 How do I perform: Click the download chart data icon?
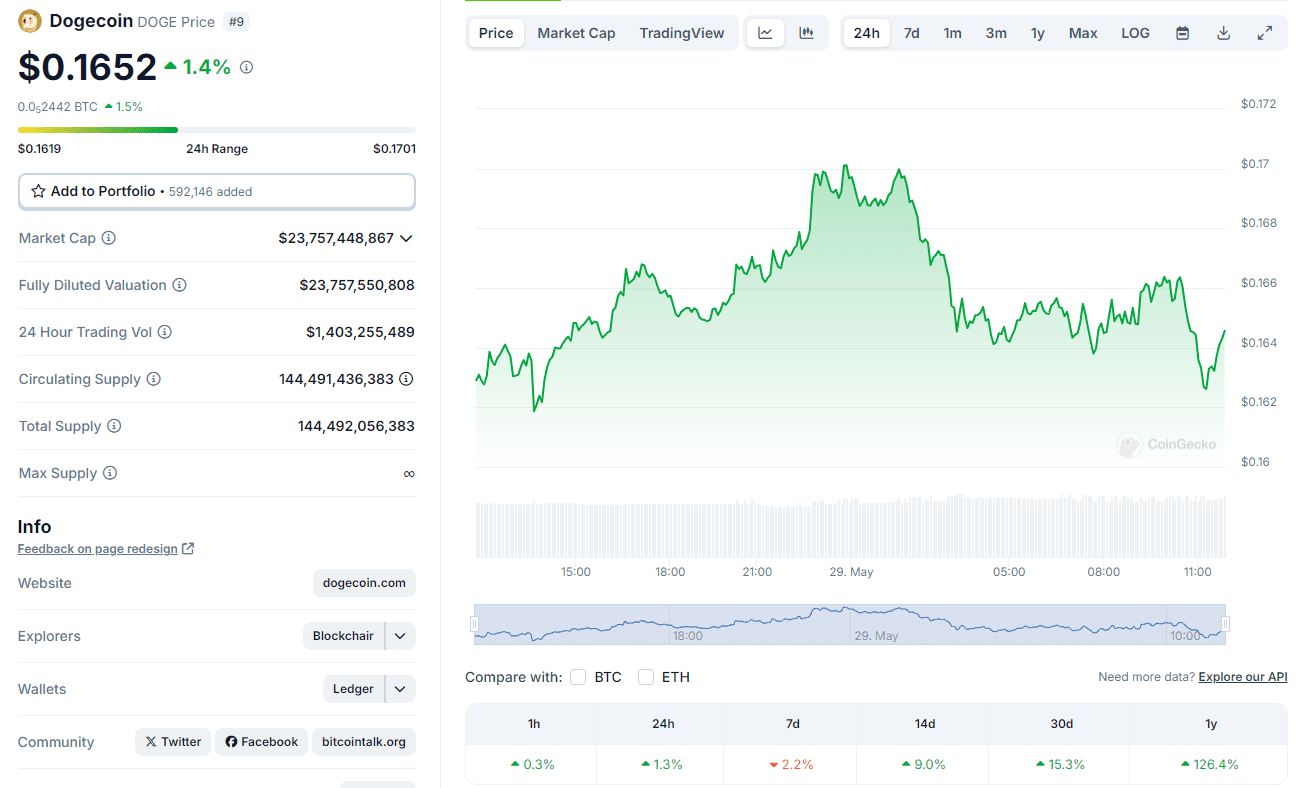(x=1223, y=33)
